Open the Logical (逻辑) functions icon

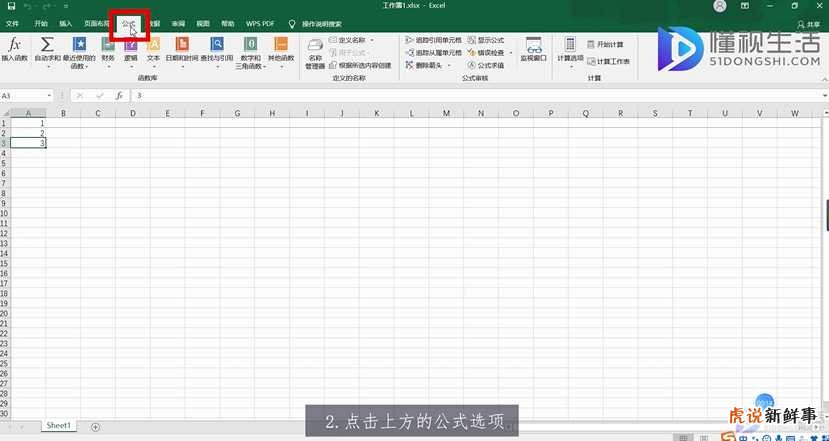[131, 44]
